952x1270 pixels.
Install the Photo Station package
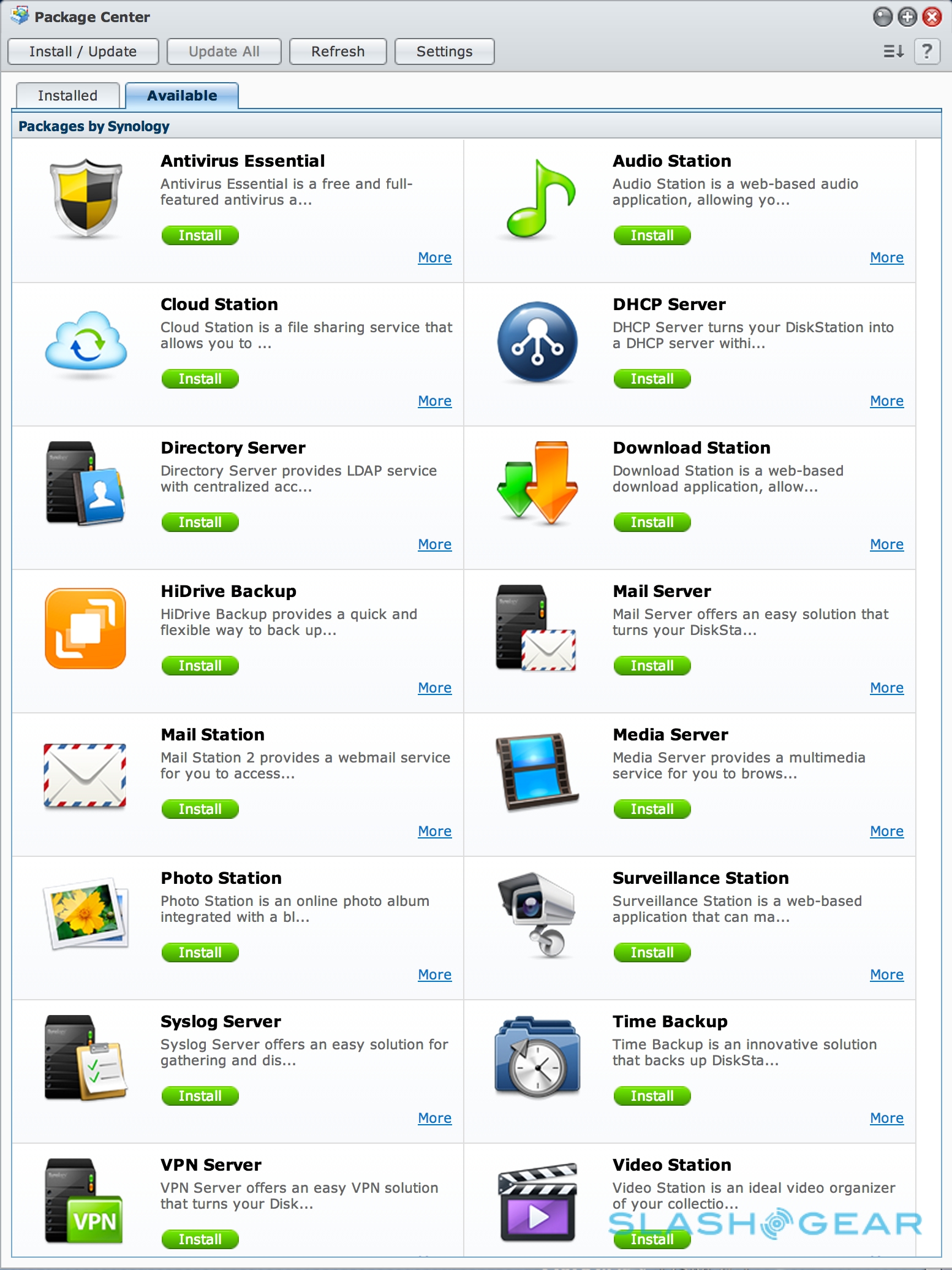coord(200,953)
